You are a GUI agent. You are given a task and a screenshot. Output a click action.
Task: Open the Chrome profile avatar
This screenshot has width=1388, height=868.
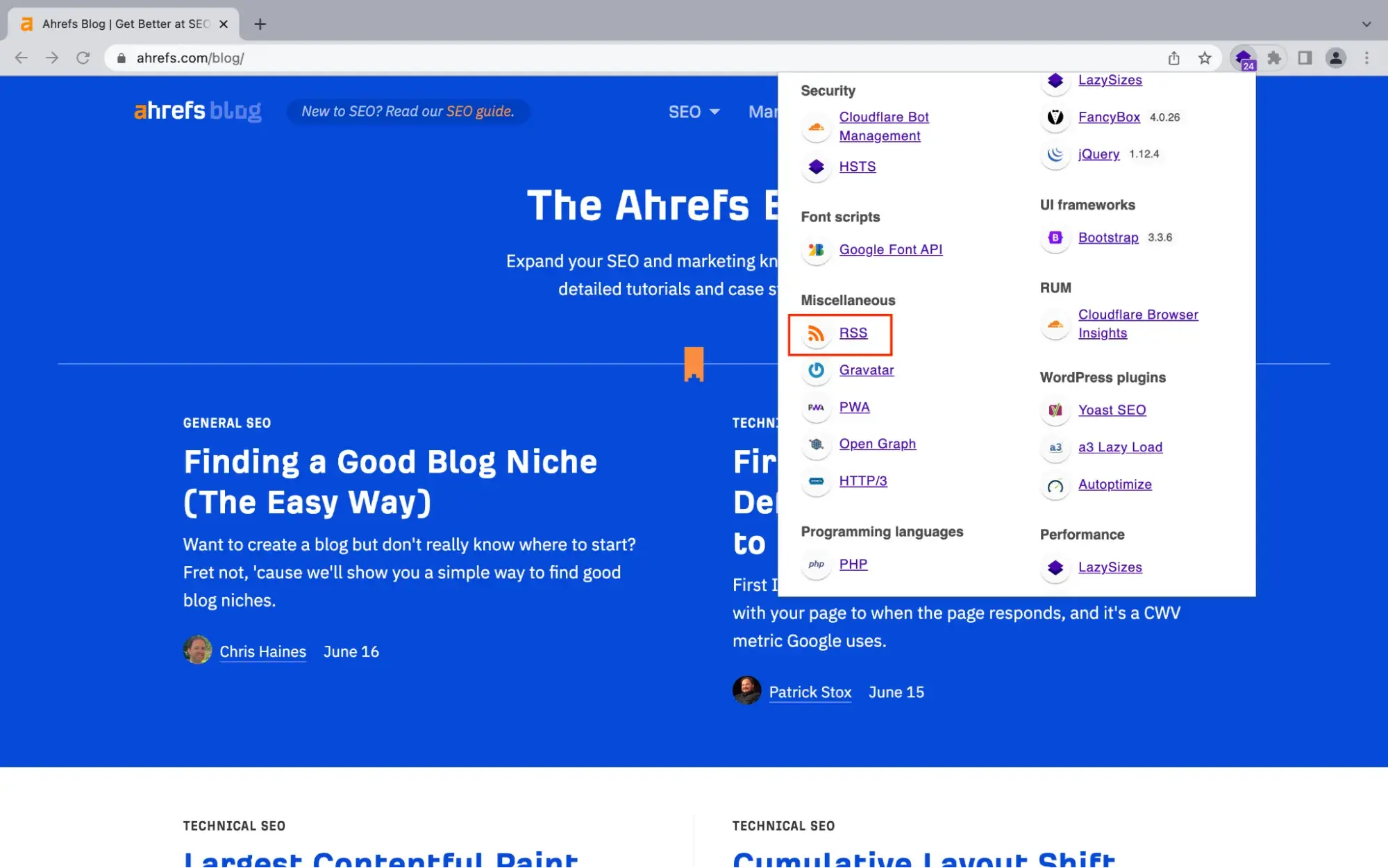point(1335,58)
